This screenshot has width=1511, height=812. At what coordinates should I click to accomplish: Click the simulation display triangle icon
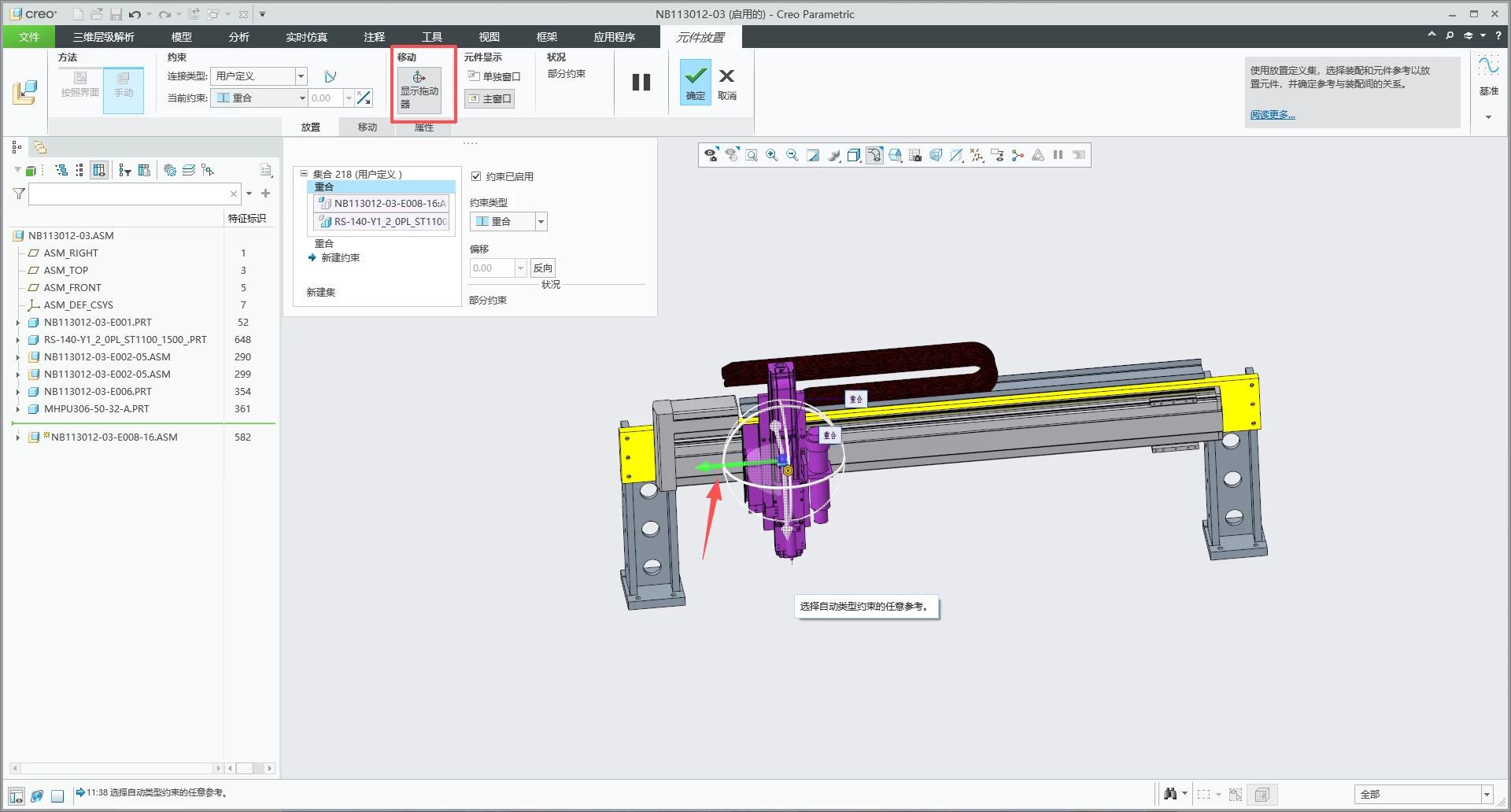[x=1038, y=155]
